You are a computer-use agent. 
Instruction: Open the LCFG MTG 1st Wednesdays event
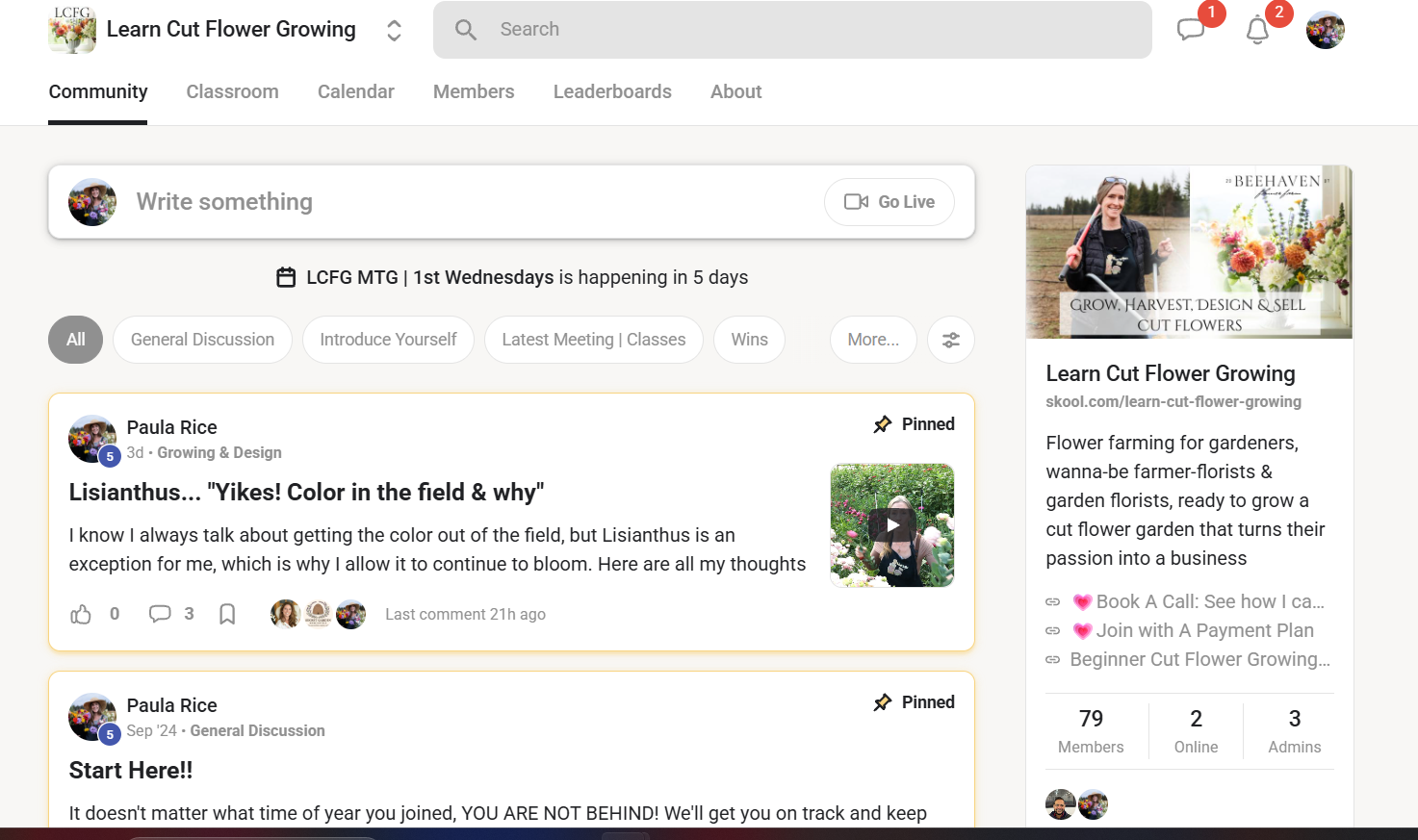click(x=430, y=277)
